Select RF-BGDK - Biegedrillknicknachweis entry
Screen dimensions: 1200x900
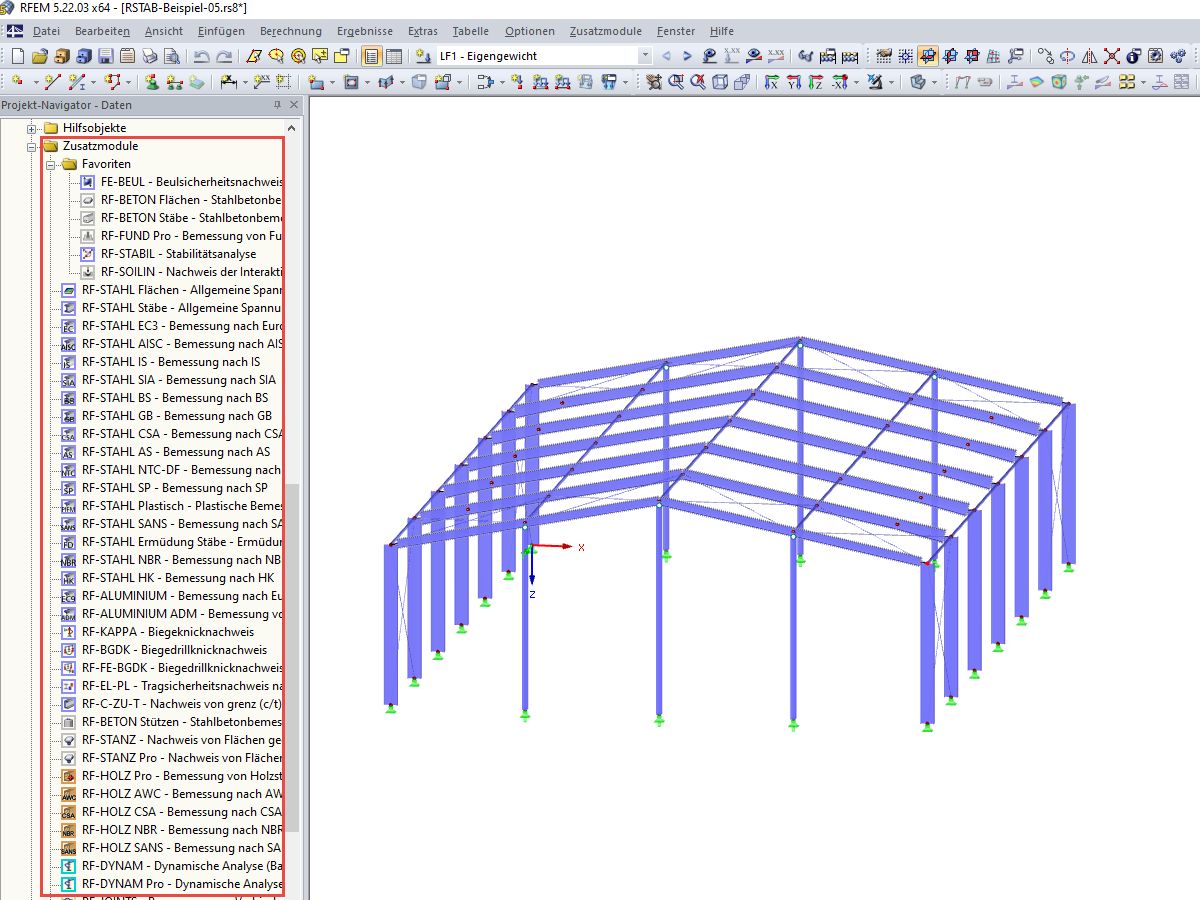tap(175, 650)
